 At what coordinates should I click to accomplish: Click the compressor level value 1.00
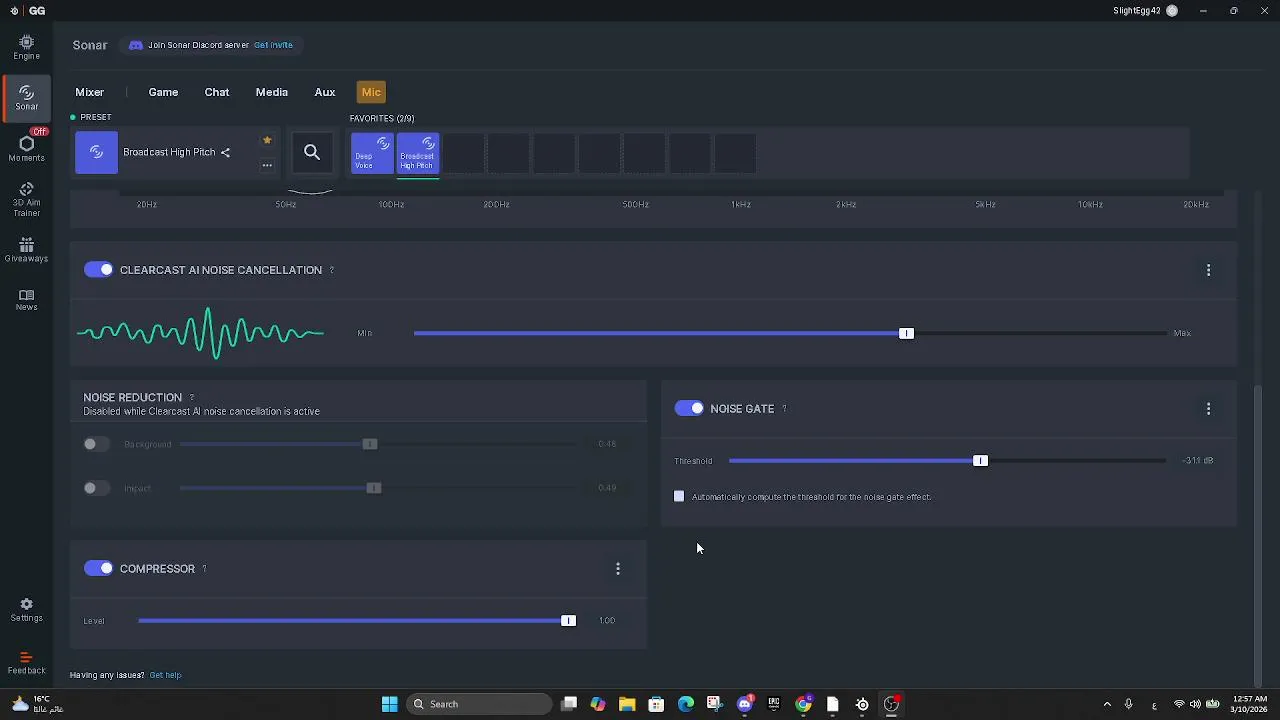pos(607,620)
